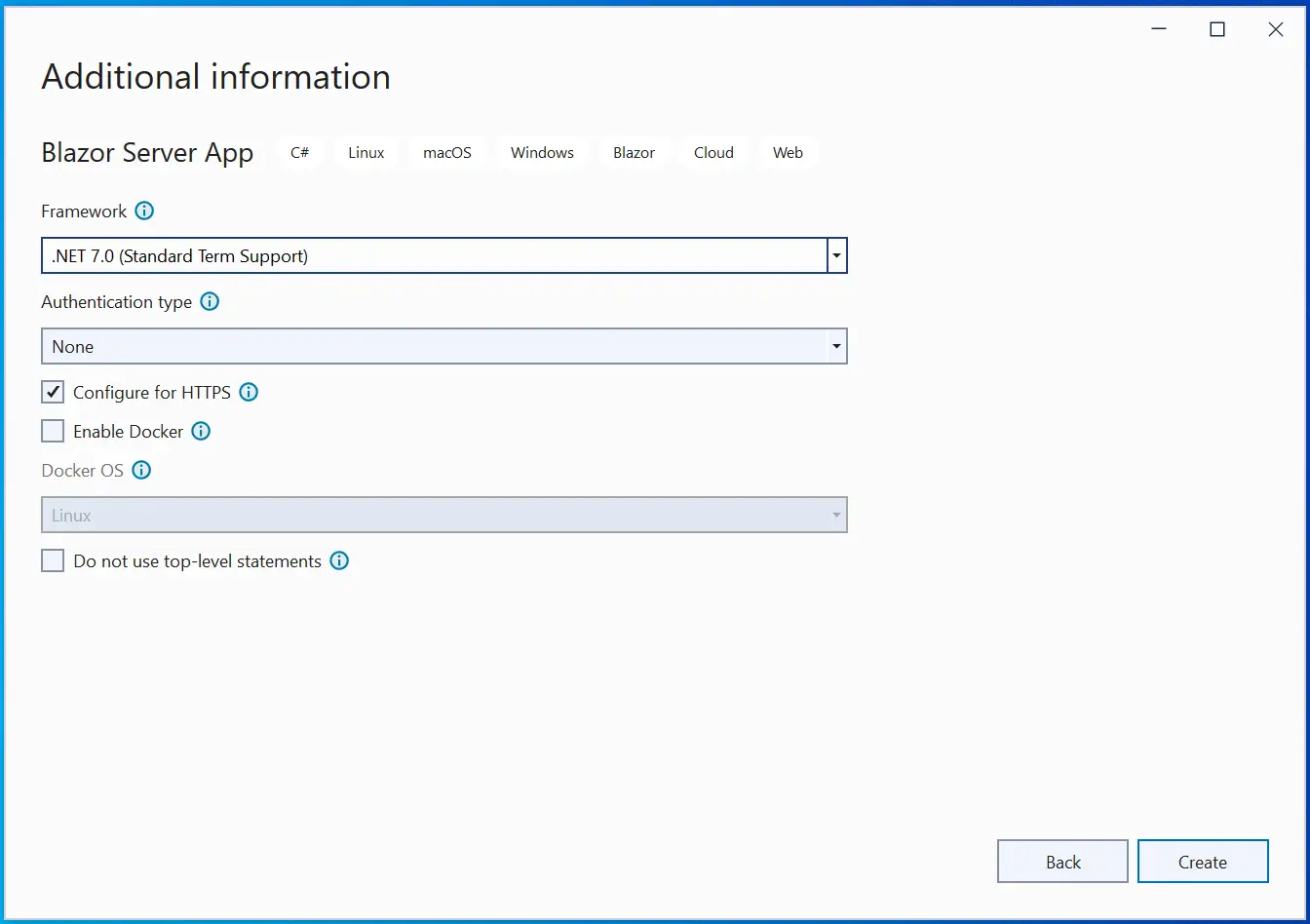The width and height of the screenshot is (1310, 924).
Task: Open the Framework info tooltip icon
Action: click(x=144, y=211)
